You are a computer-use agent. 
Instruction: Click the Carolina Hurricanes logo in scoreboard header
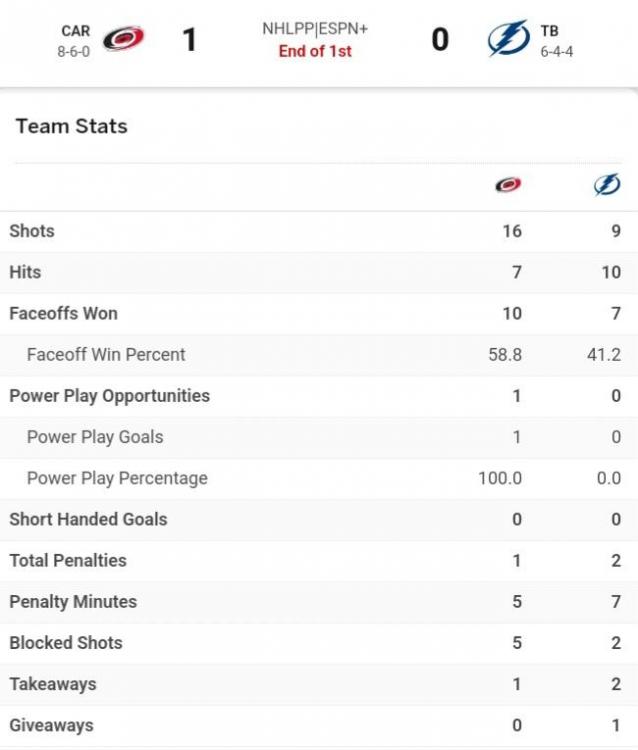point(124,40)
